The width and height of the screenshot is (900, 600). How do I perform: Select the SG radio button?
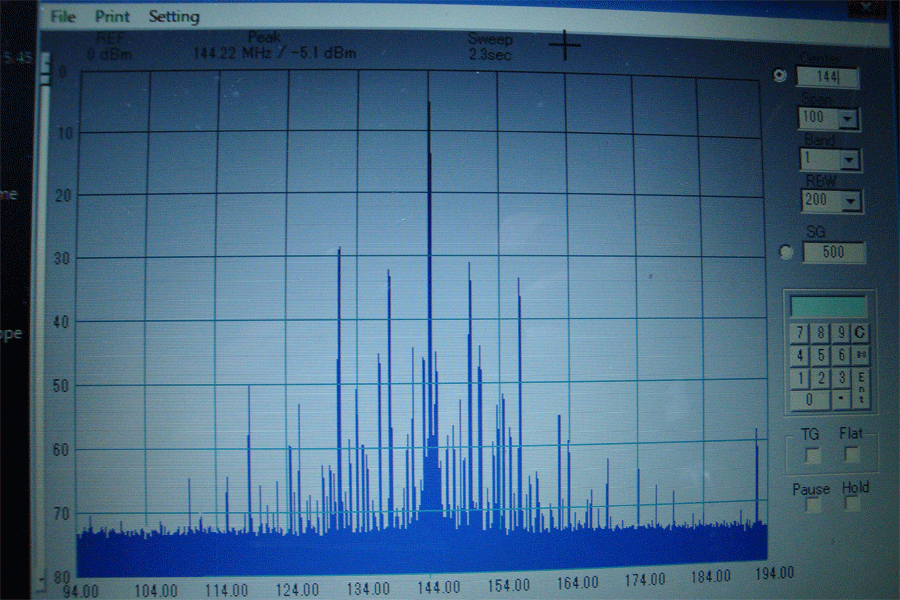click(x=786, y=252)
